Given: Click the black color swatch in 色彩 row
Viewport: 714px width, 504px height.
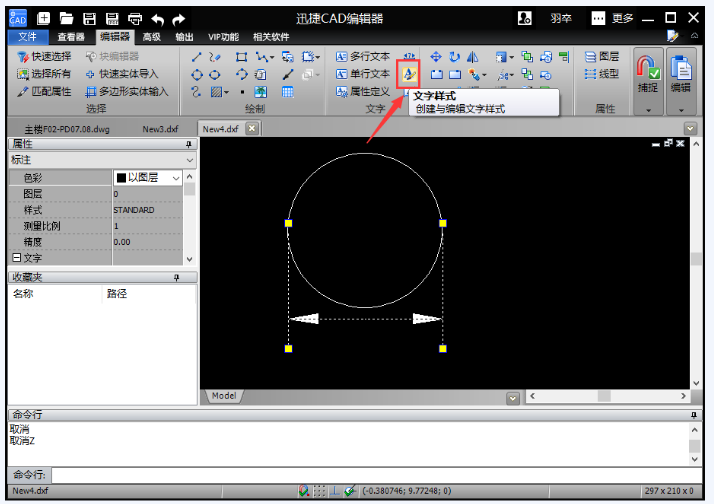Looking at the screenshot, I should tap(121, 177).
